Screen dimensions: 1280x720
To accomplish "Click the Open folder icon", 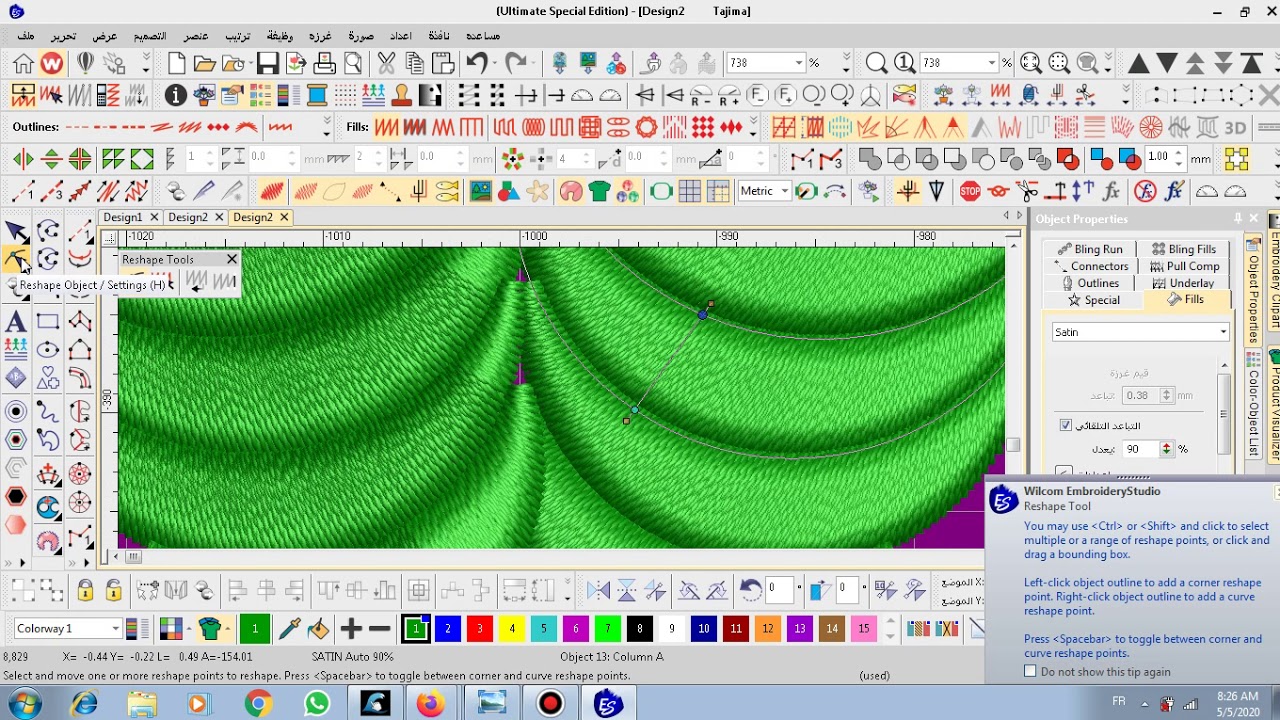I will point(205,63).
